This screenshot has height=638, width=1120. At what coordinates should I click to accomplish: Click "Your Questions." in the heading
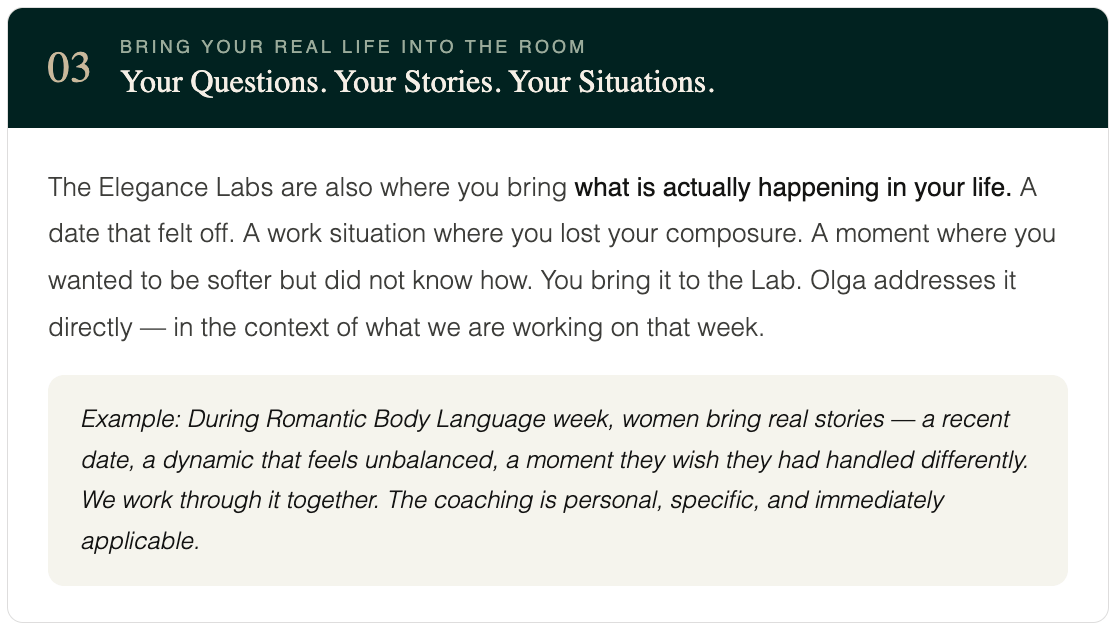pyautogui.click(x=224, y=82)
